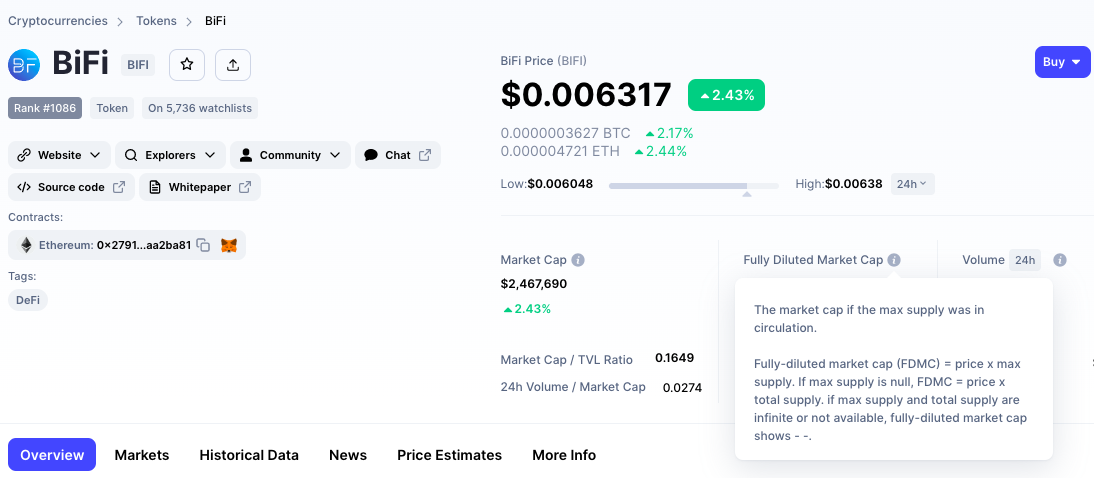Image resolution: width=1094 pixels, height=478 pixels.
Task: Copy the Ethereum contract address
Action: click(203, 245)
